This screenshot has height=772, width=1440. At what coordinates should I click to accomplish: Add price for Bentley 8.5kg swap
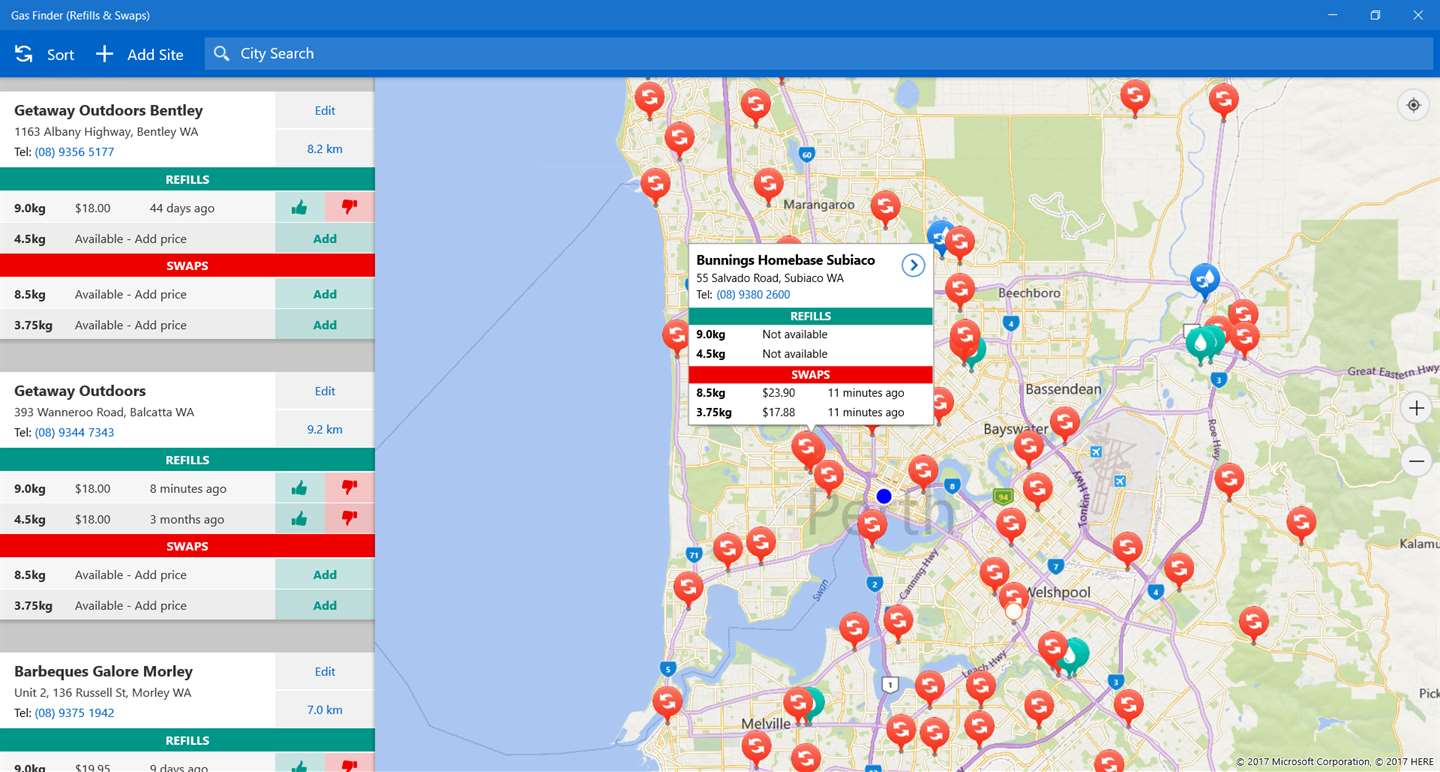point(325,294)
